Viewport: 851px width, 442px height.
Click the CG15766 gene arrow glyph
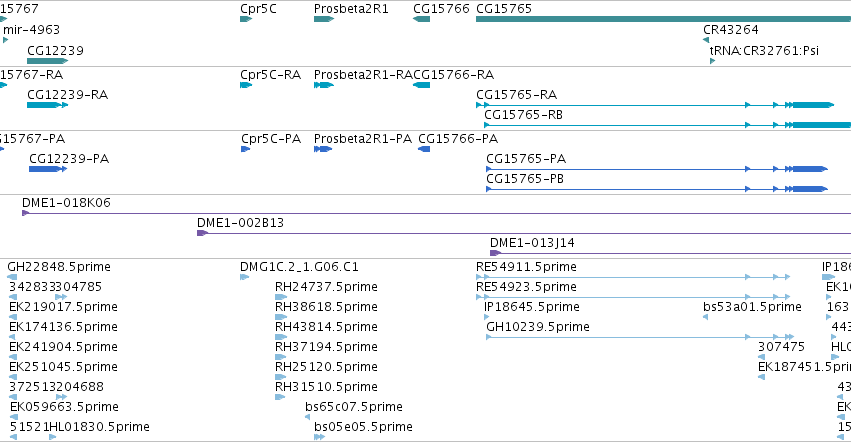coord(421,19)
